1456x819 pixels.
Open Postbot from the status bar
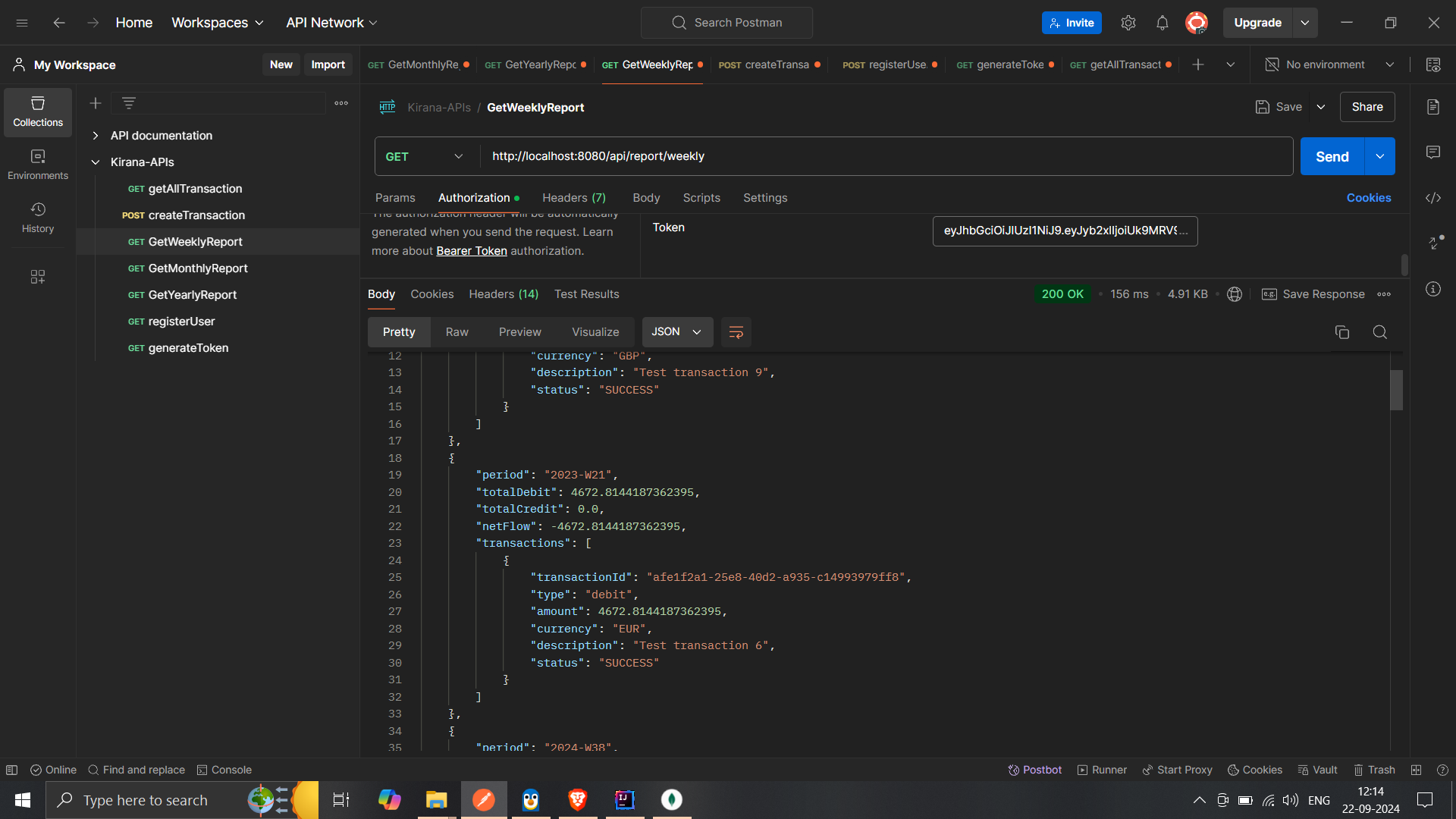click(1034, 770)
